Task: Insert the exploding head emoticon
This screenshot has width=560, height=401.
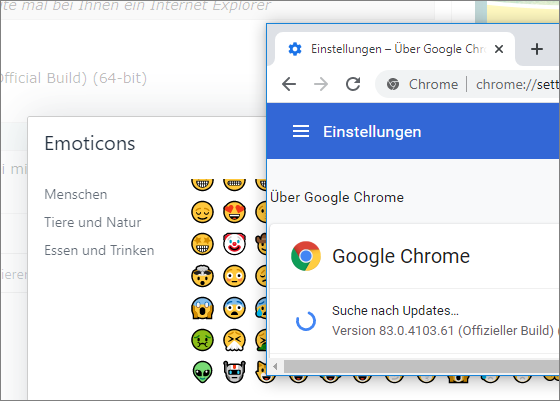Action: tap(202, 276)
